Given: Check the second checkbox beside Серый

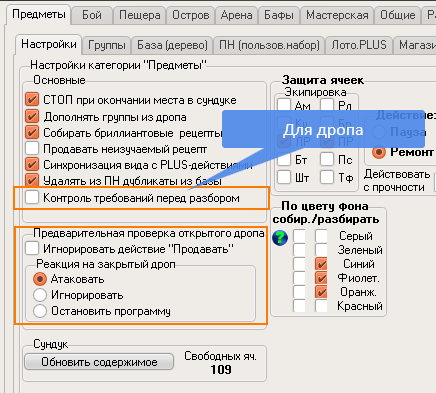Looking at the screenshot, I should pos(321,236).
